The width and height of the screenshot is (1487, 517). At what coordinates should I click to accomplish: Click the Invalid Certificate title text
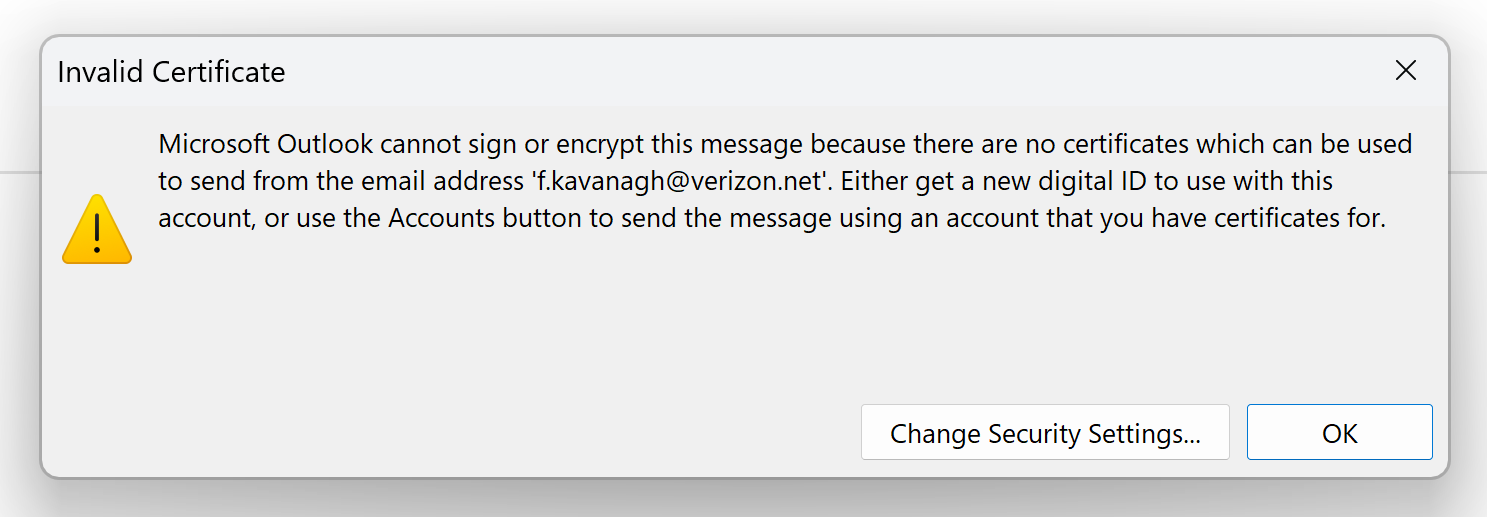(171, 72)
